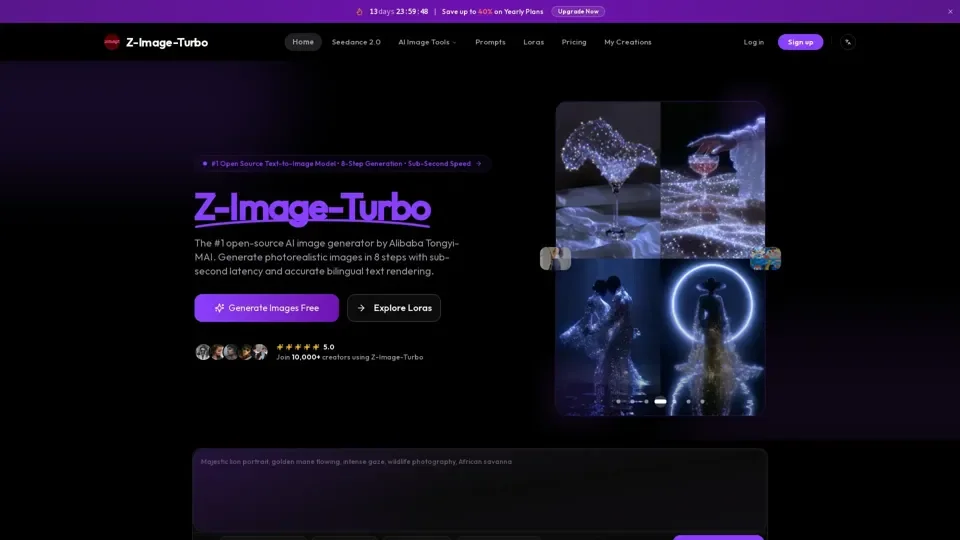This screenshot has width=960, height=540.
Task: Click the glowing ring silhouette image
Action: pyautogui.click(x=713, y=337)
